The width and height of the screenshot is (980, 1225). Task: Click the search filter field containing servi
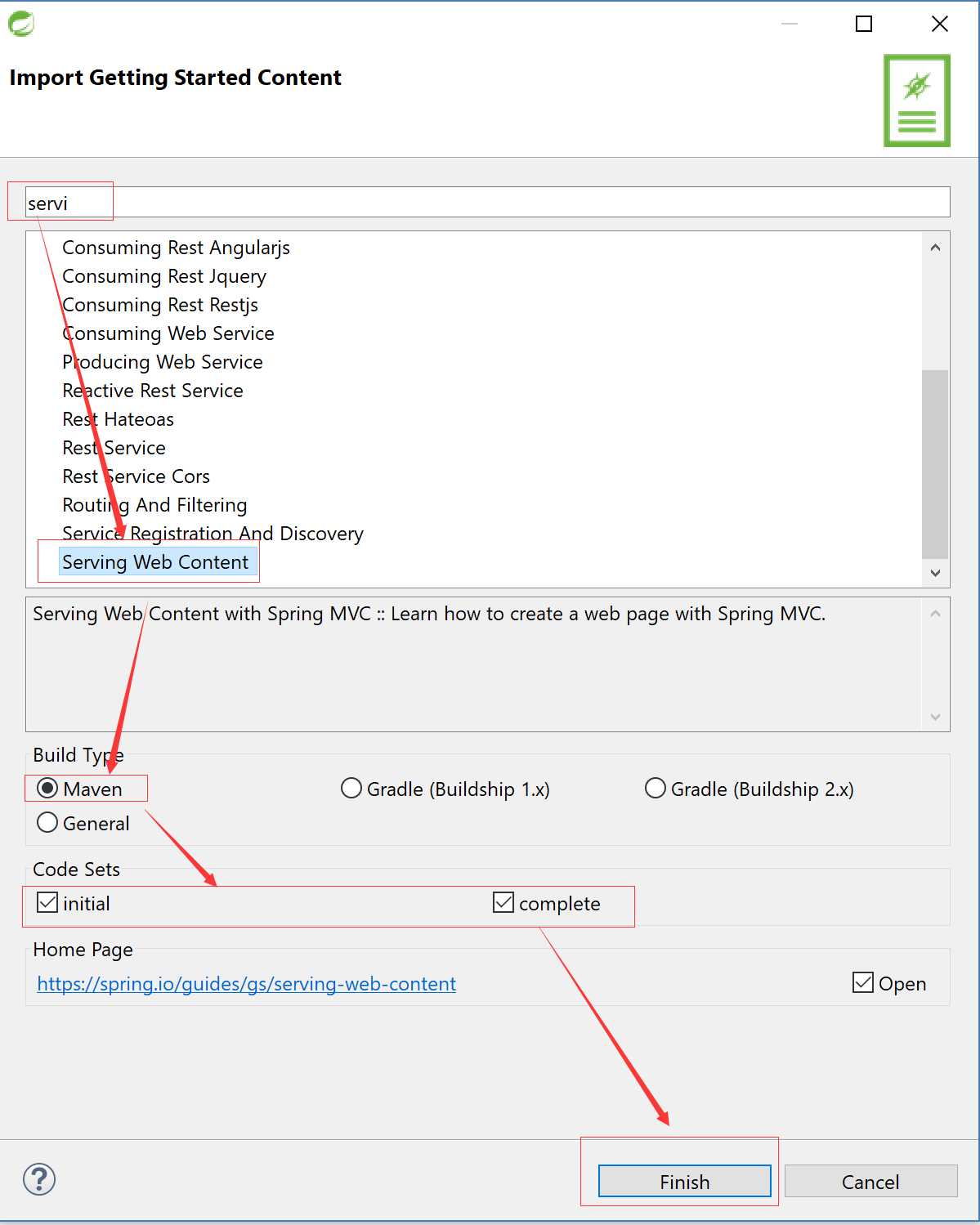point(487,203)
